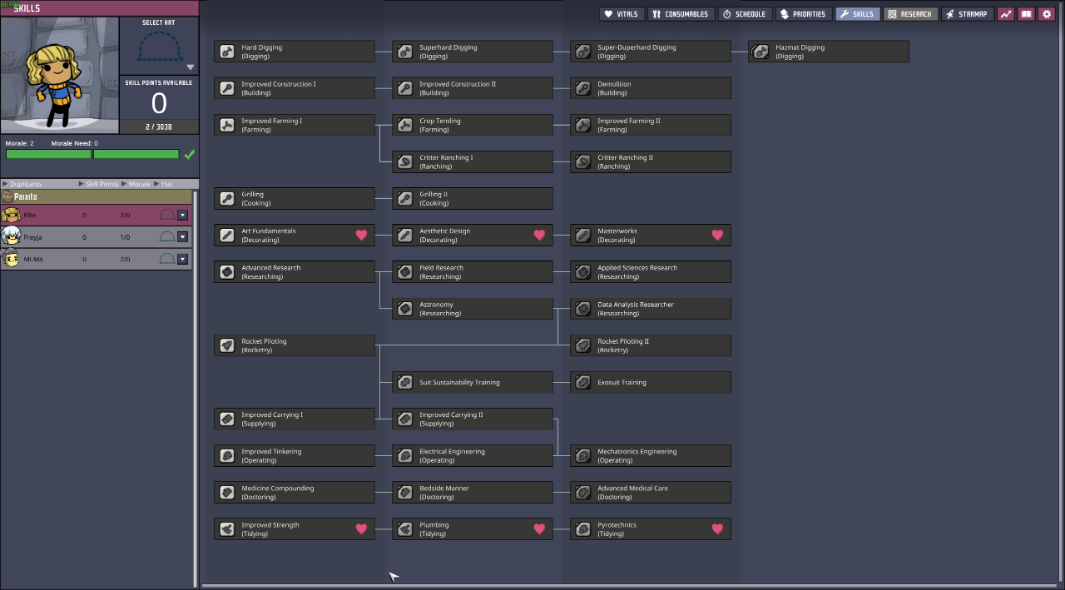Sort the list by Skill Points
Screen dimensions: 1065x590
coord(98,184)
